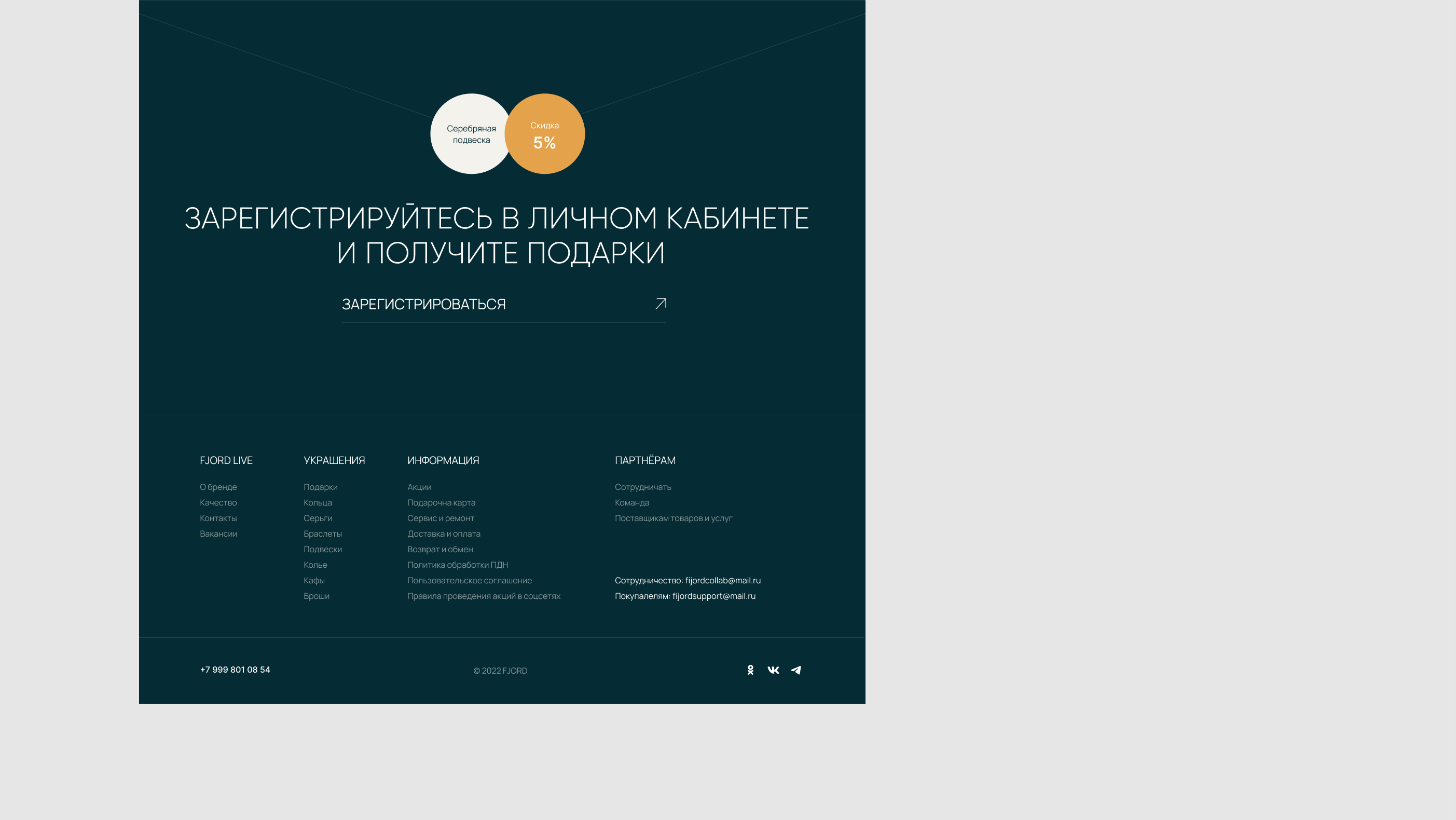Click the fijordsupport@mail.ru email address
Screen dimensions: 1456x820
pos(714,596)
